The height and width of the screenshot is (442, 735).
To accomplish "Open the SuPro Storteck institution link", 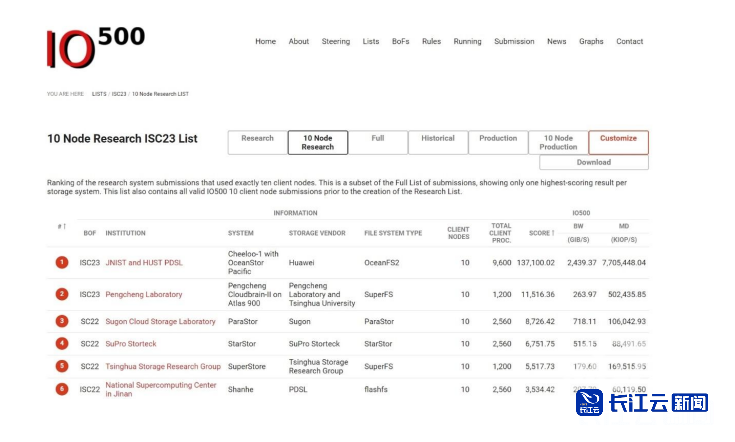I will (131, 344).
